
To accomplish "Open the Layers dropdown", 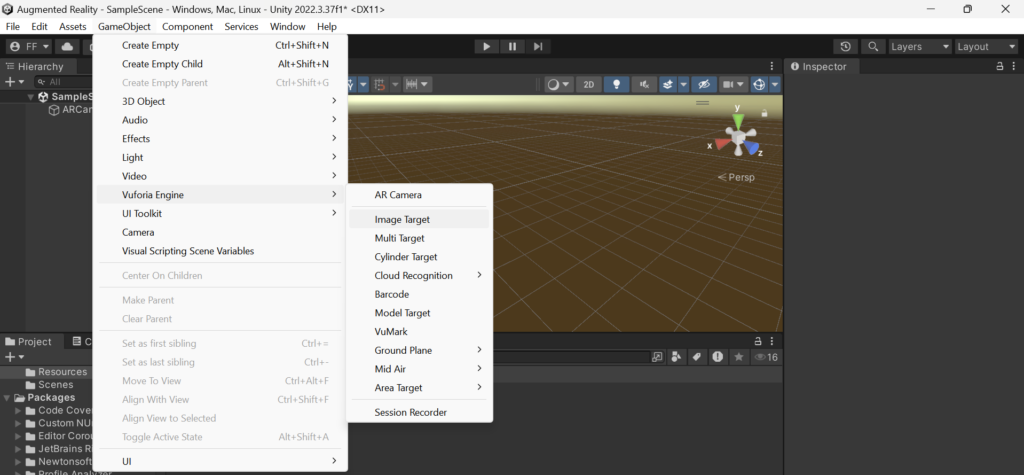I will [920, 46].
